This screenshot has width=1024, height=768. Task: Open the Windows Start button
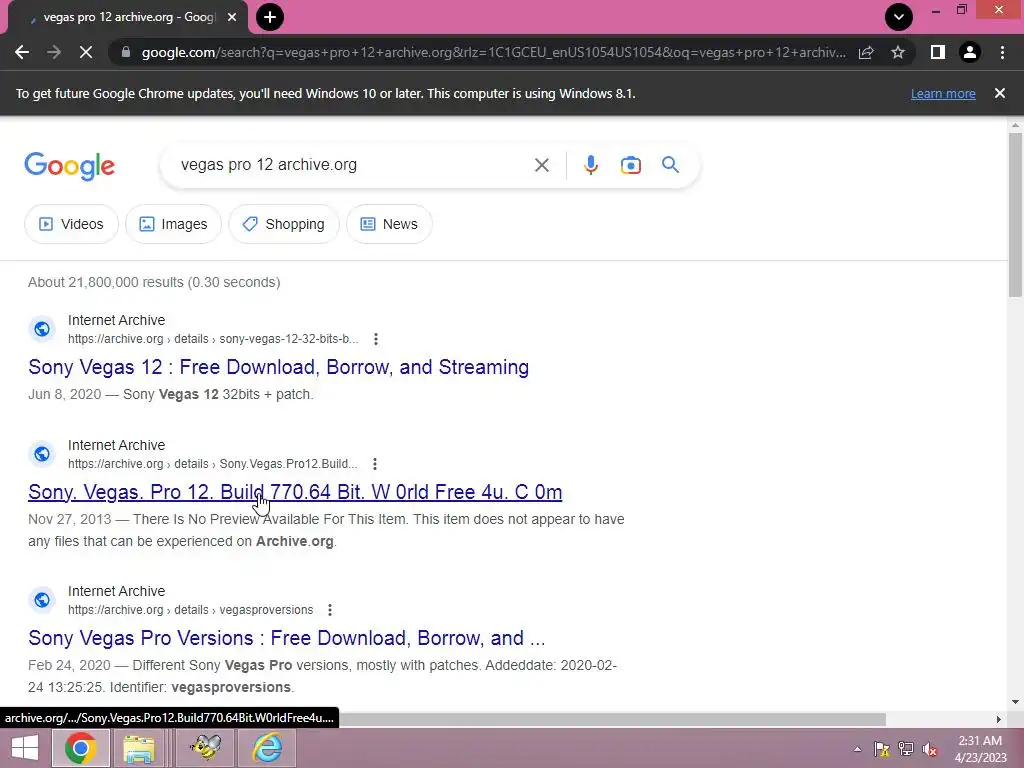25,748
